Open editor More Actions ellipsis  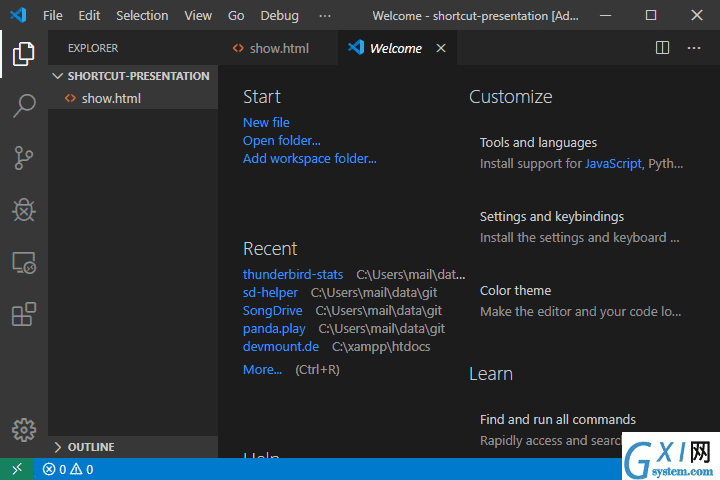point(694,48)
